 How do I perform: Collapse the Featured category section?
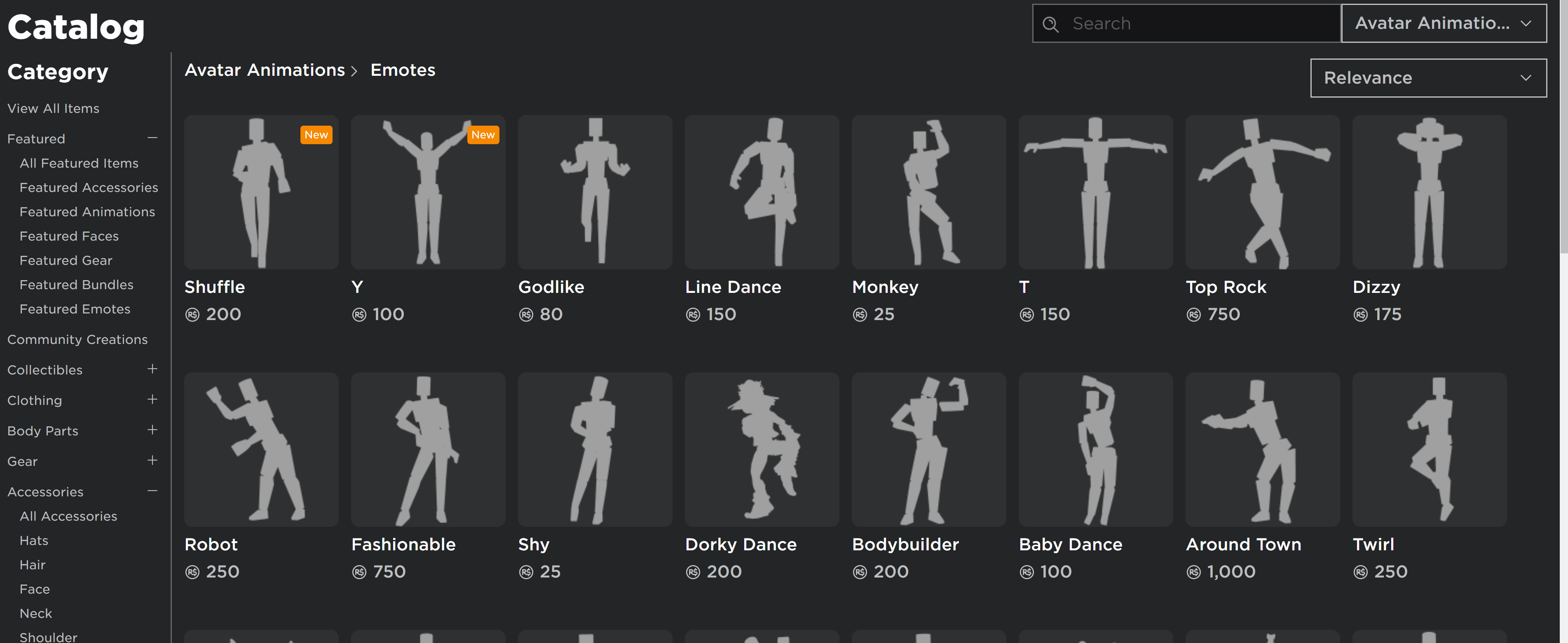tap(152, 138)
